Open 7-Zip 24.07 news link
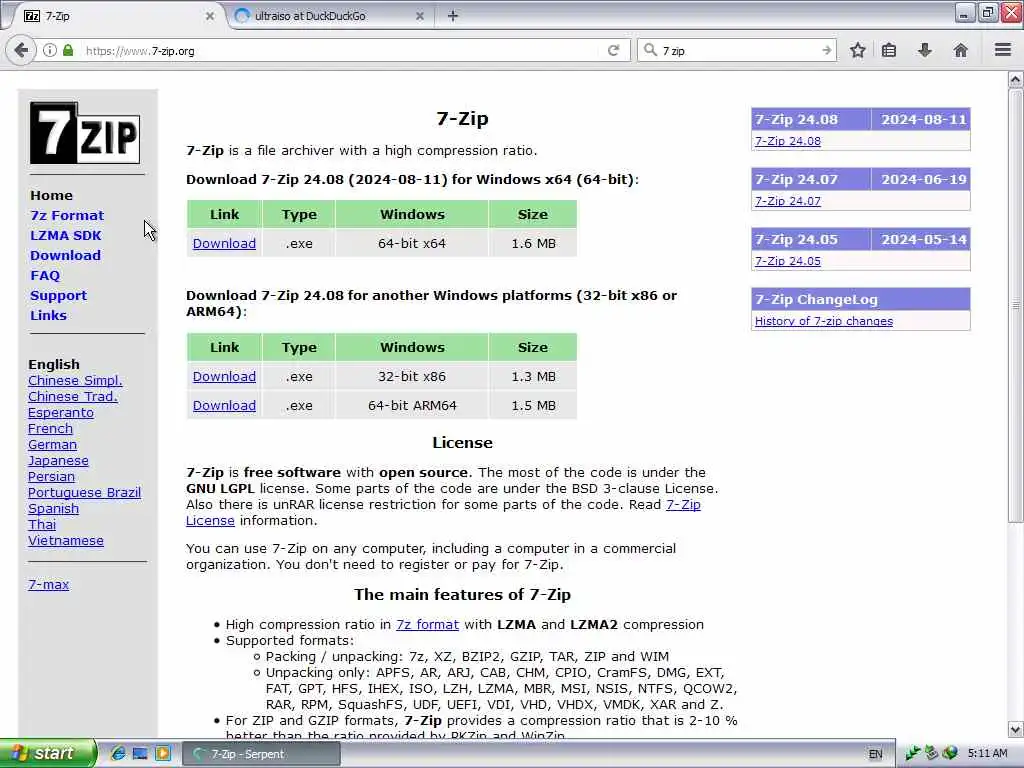The height and width of the screenshot is (768, 1024). (x=788, y=201)
